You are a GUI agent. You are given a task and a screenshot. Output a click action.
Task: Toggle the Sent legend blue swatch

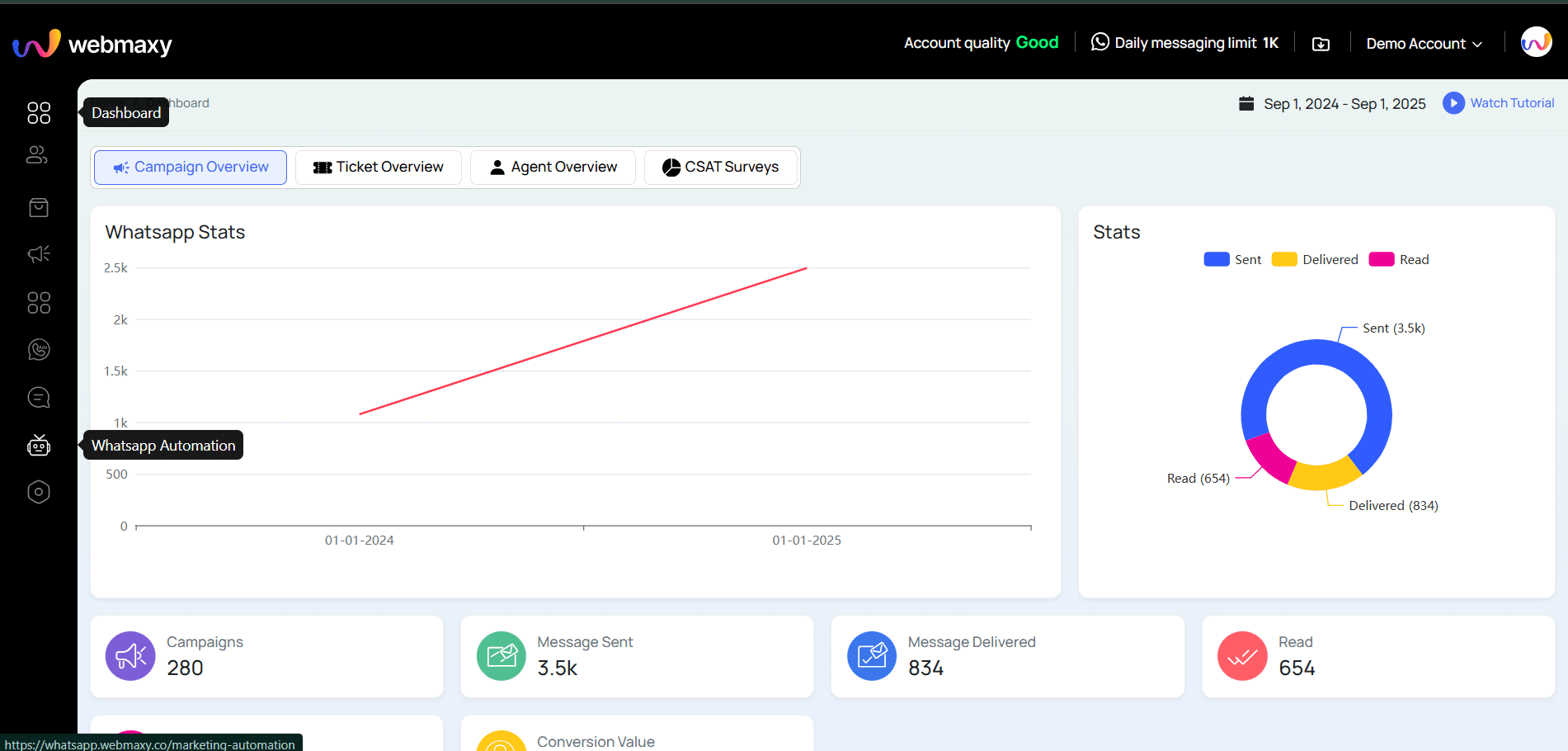coord(1217,259)
